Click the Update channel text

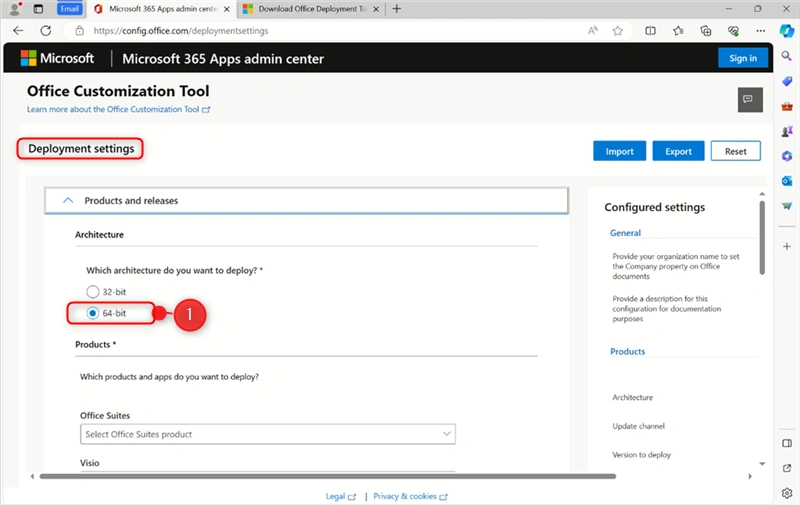[x=638, y=426]
